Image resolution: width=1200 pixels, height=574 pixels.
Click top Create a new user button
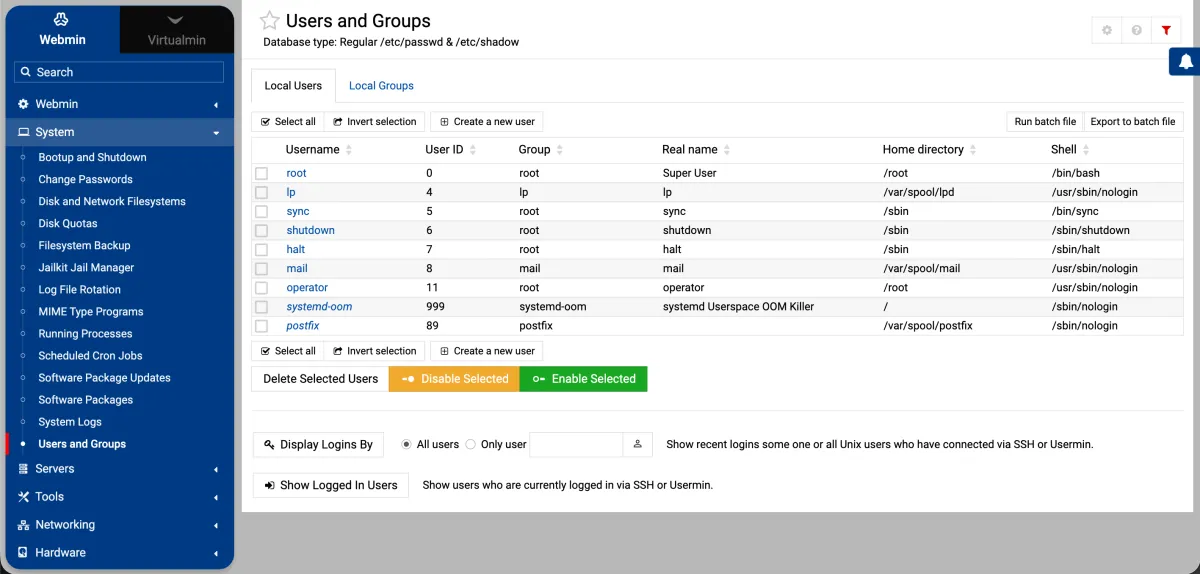[487, 121]
